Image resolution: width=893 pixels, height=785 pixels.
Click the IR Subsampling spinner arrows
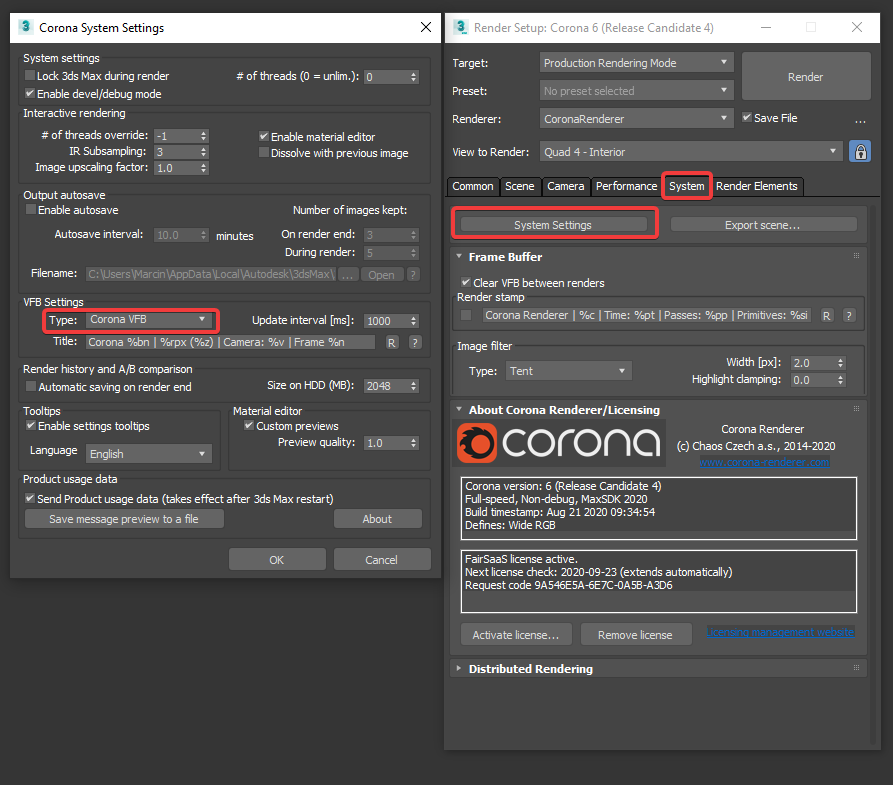[203, 152]
